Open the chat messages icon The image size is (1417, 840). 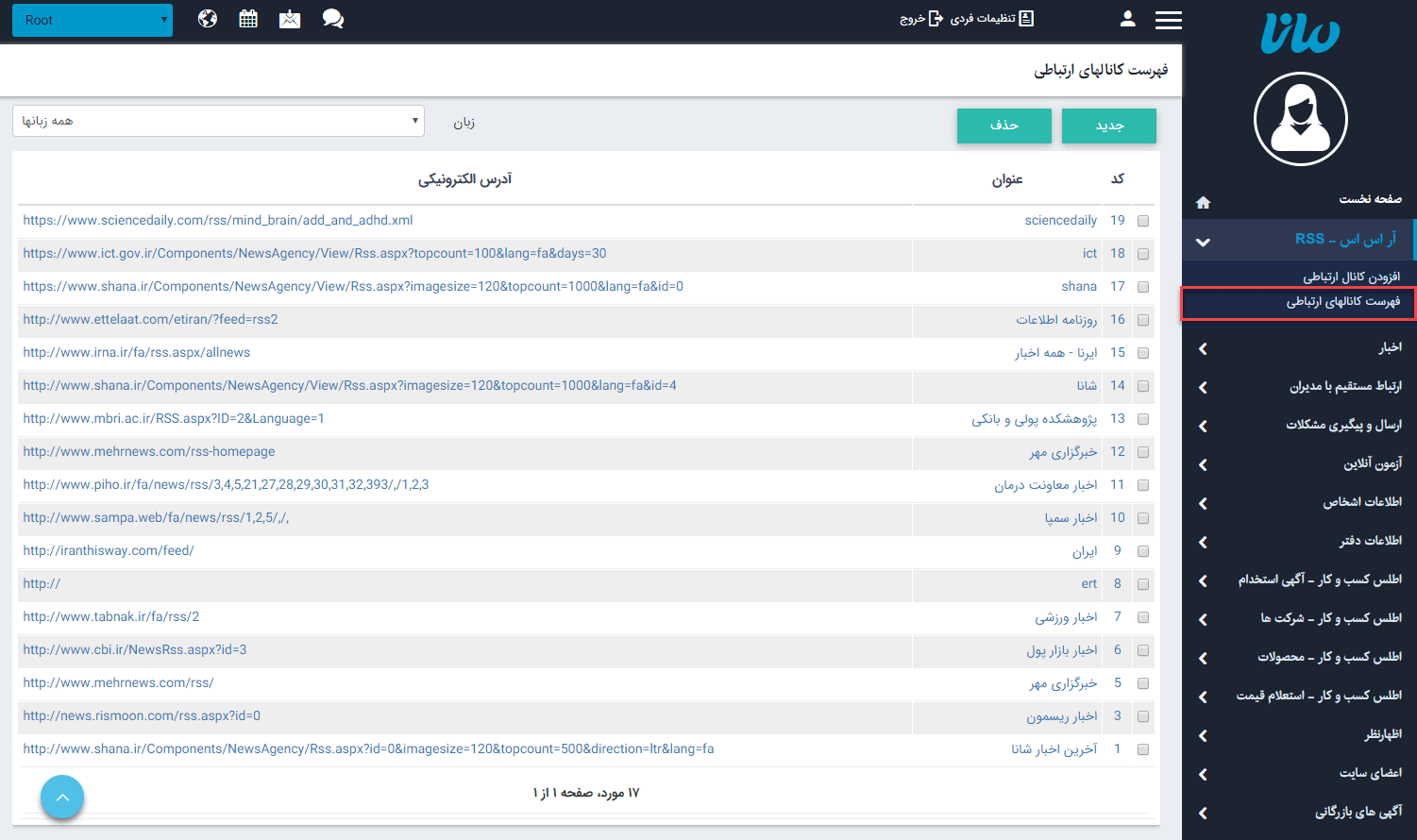tap(332, 18)
